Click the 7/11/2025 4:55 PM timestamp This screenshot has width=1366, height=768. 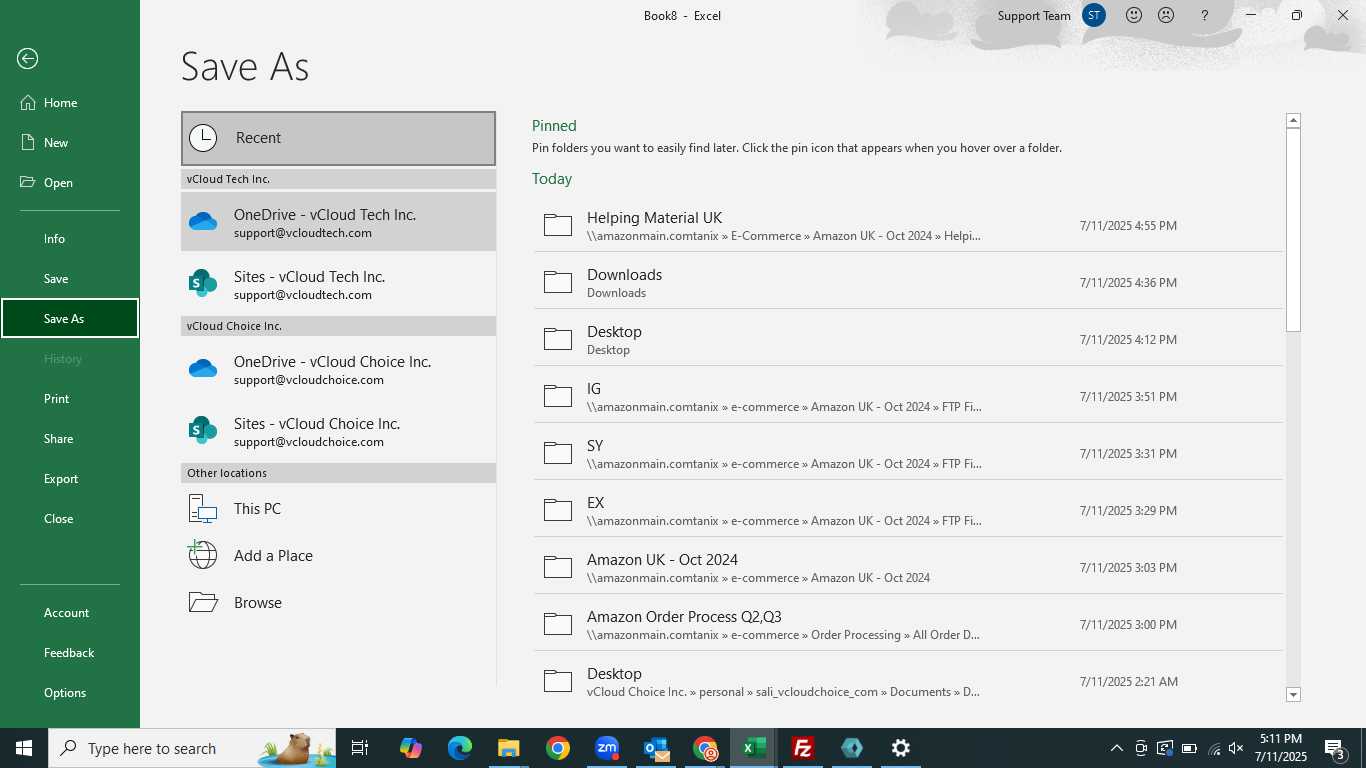[x=1128, y=226]
